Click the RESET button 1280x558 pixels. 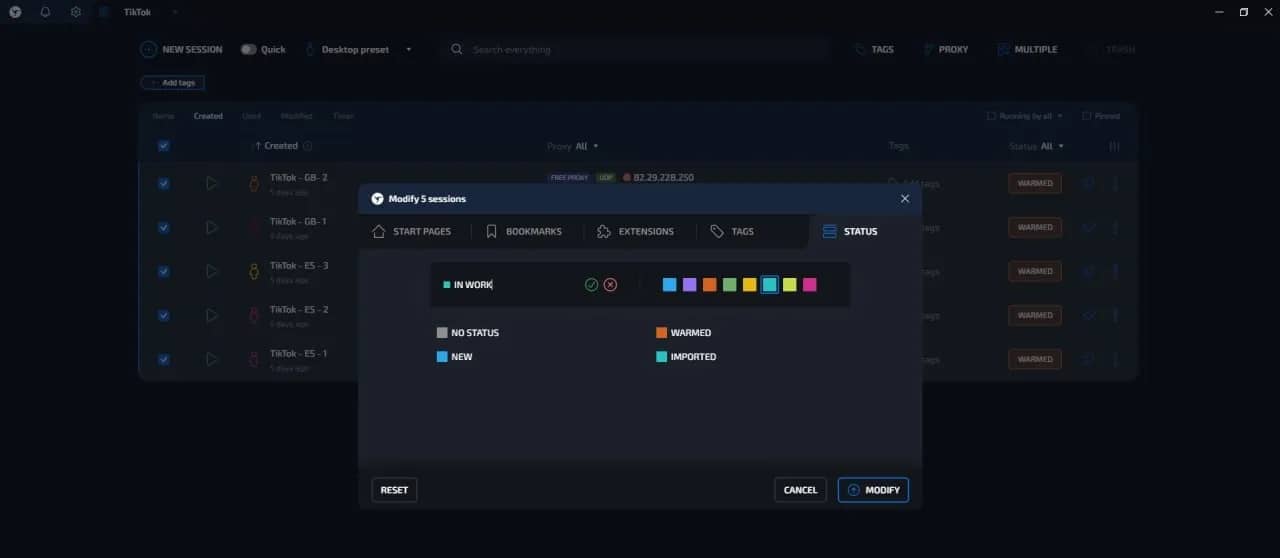click(x=394, y=490)
